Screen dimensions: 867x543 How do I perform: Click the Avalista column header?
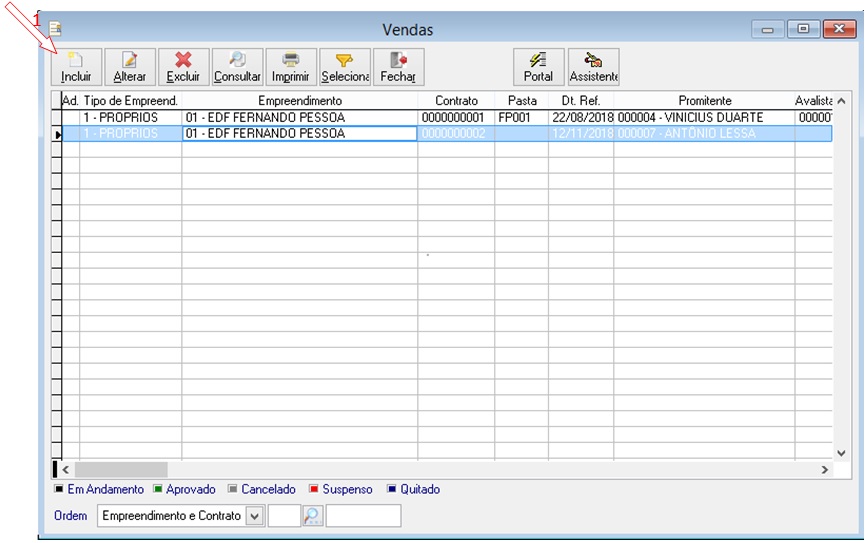pyautogui.click(x=814, y=101)
